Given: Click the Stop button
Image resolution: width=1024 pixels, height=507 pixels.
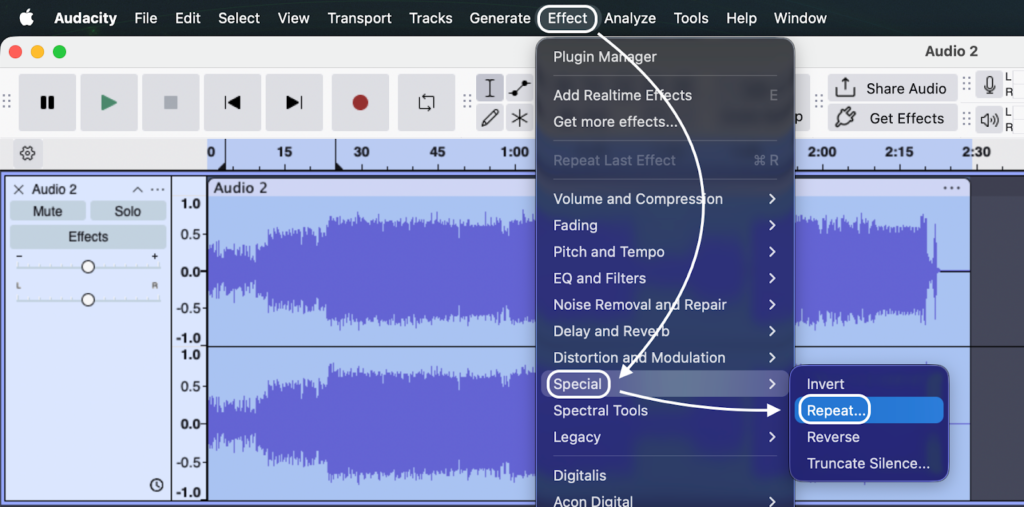Looking at the screenshot, I should (170, 102).
